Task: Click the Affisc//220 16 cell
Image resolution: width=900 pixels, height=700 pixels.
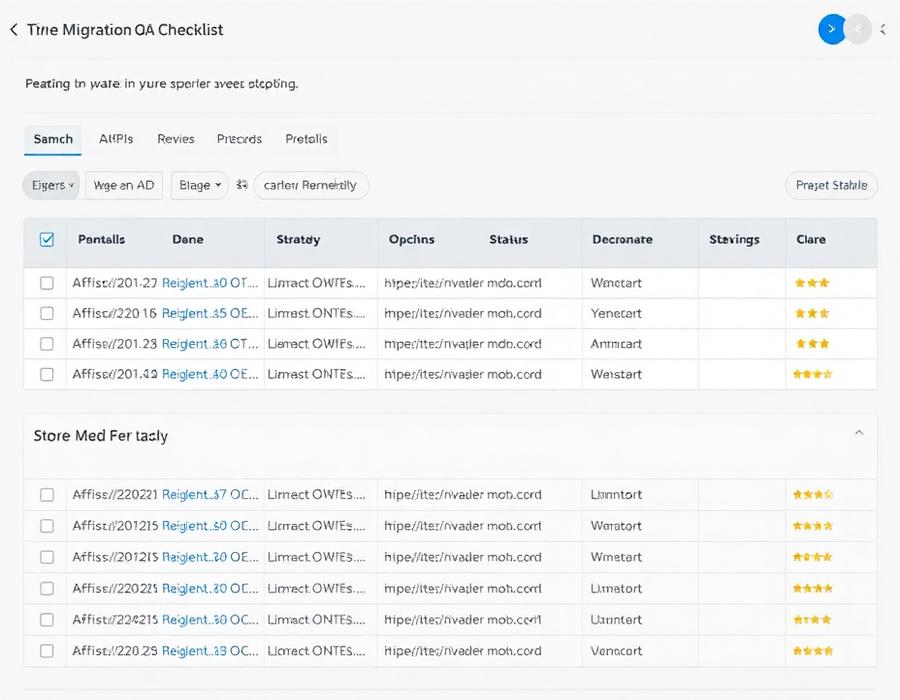Action: (115, 313)
